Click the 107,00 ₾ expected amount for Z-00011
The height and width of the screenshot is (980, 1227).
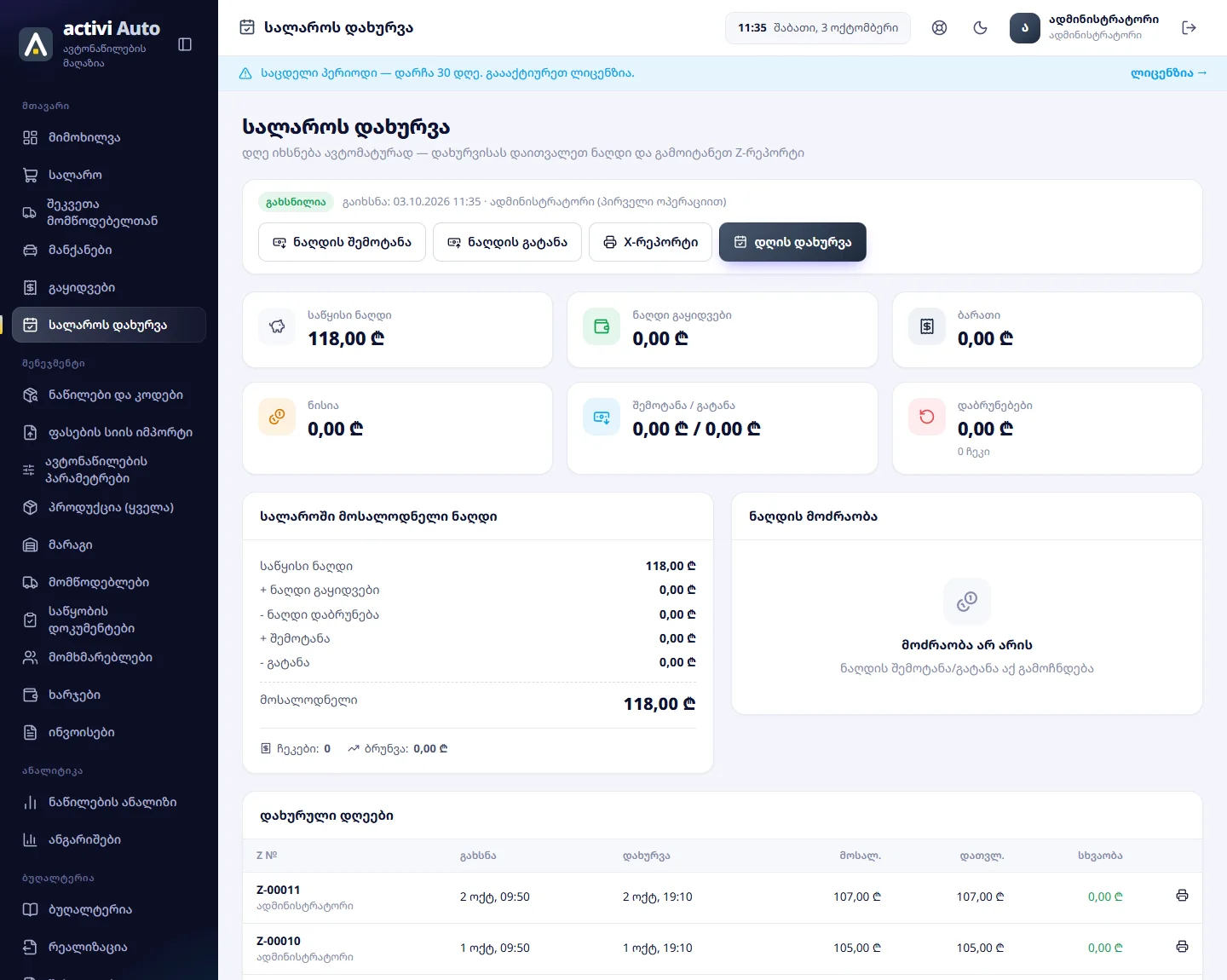pyautogui.click(x=857, y=896)
